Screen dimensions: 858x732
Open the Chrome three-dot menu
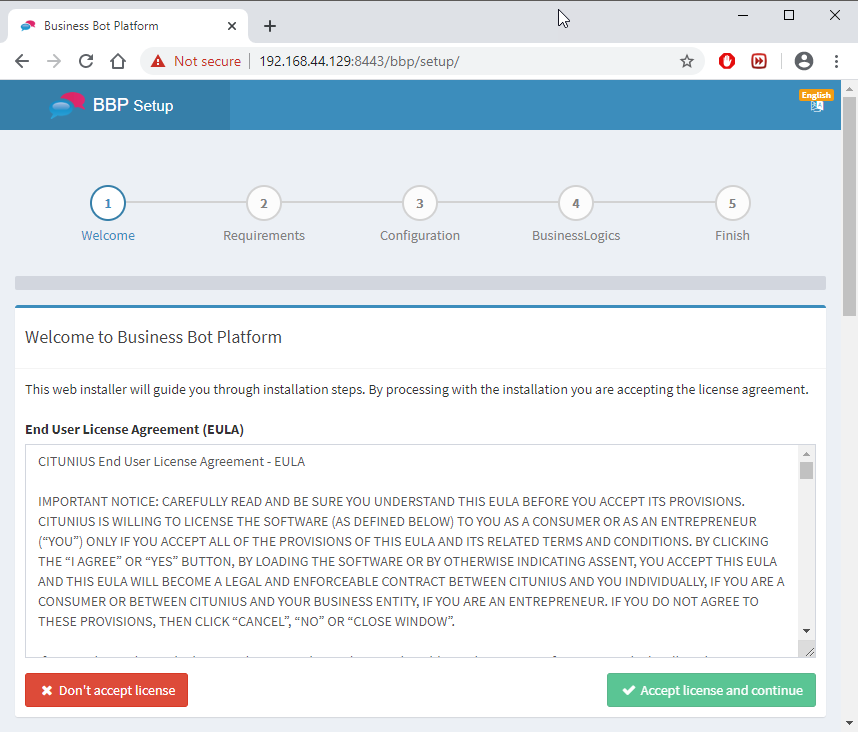pyautogui.click(x=836, y=61)
